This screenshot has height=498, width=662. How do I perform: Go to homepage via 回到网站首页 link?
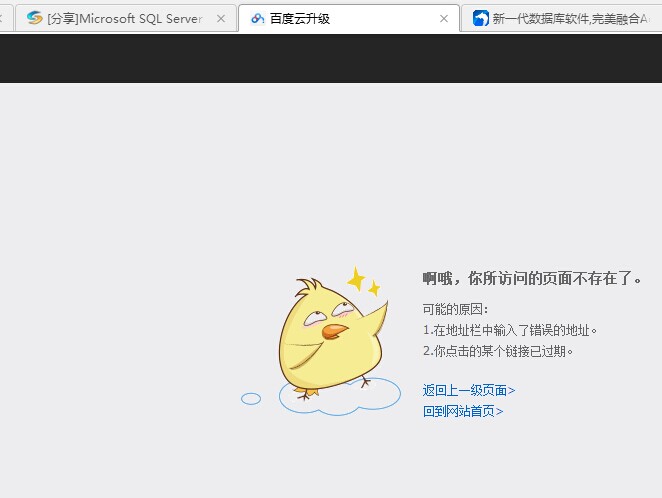pos(463,411)
